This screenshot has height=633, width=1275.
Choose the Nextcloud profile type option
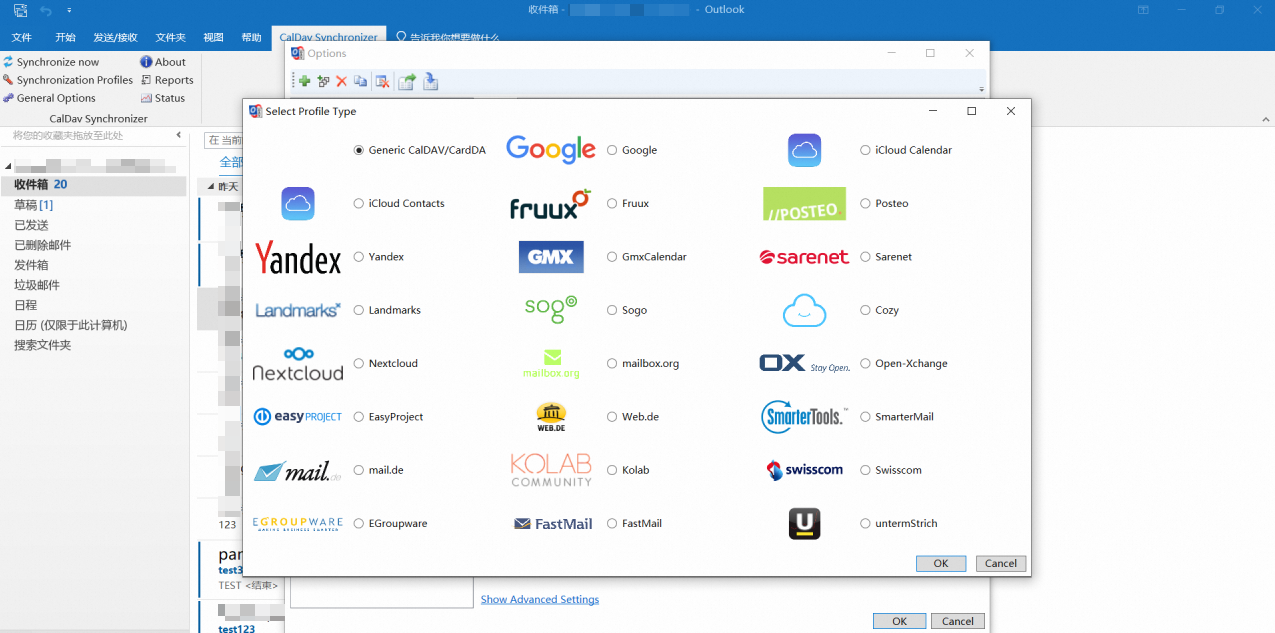[358, 364]
